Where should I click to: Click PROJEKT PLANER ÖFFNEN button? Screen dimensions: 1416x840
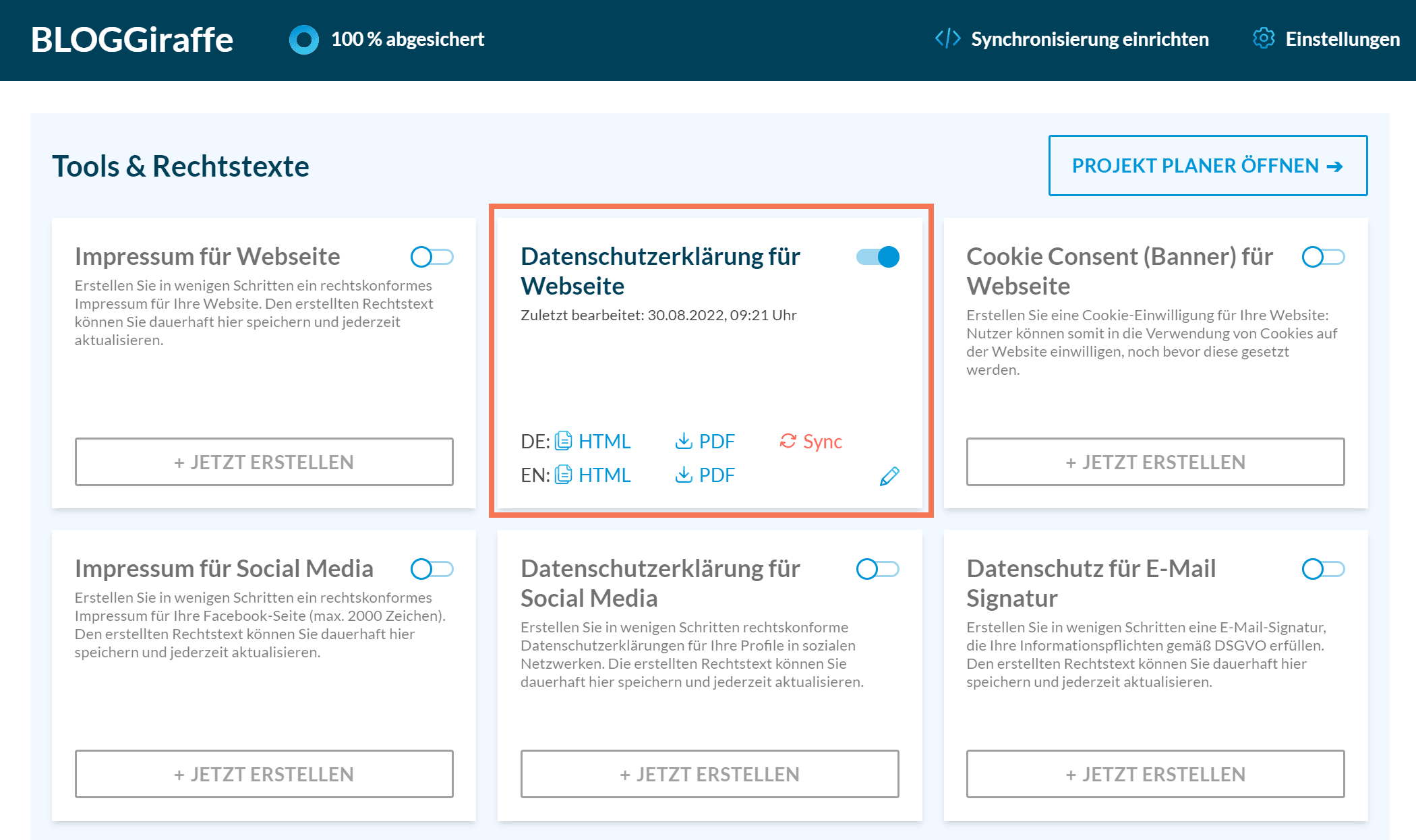(x=1207, y=166)
